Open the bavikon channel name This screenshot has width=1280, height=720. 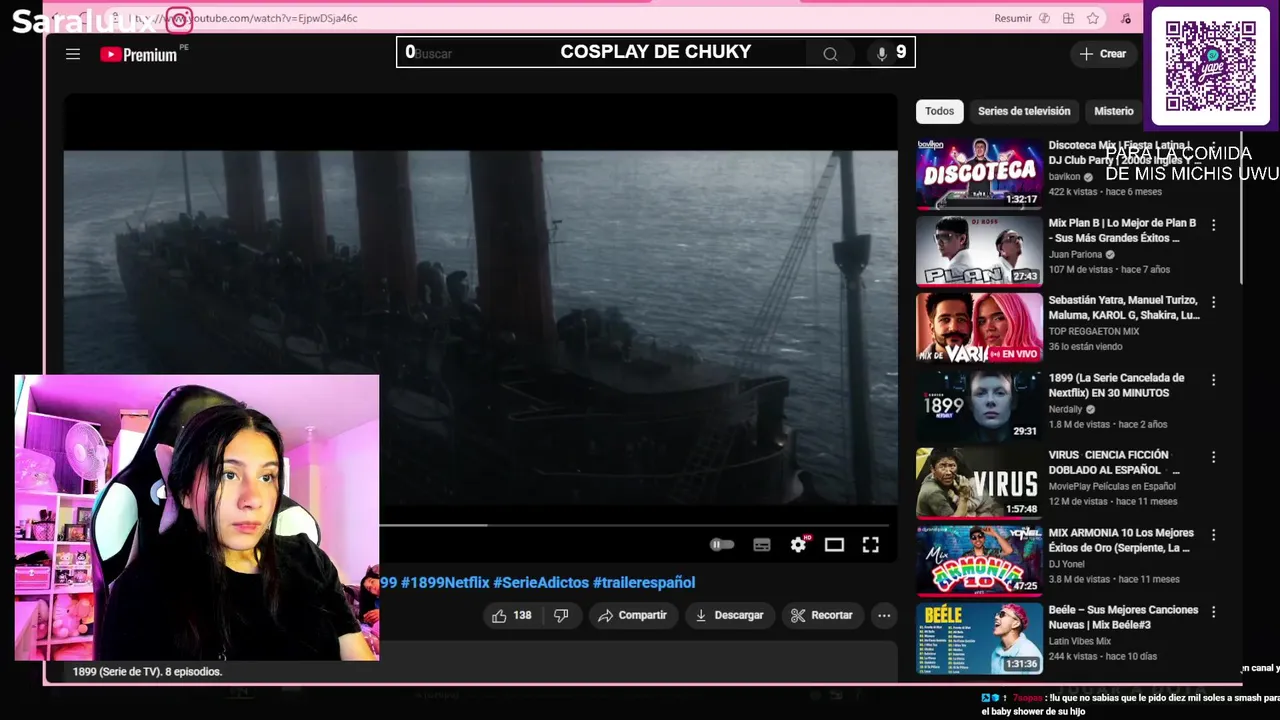pyautogui.click(x=1064, y=177)
